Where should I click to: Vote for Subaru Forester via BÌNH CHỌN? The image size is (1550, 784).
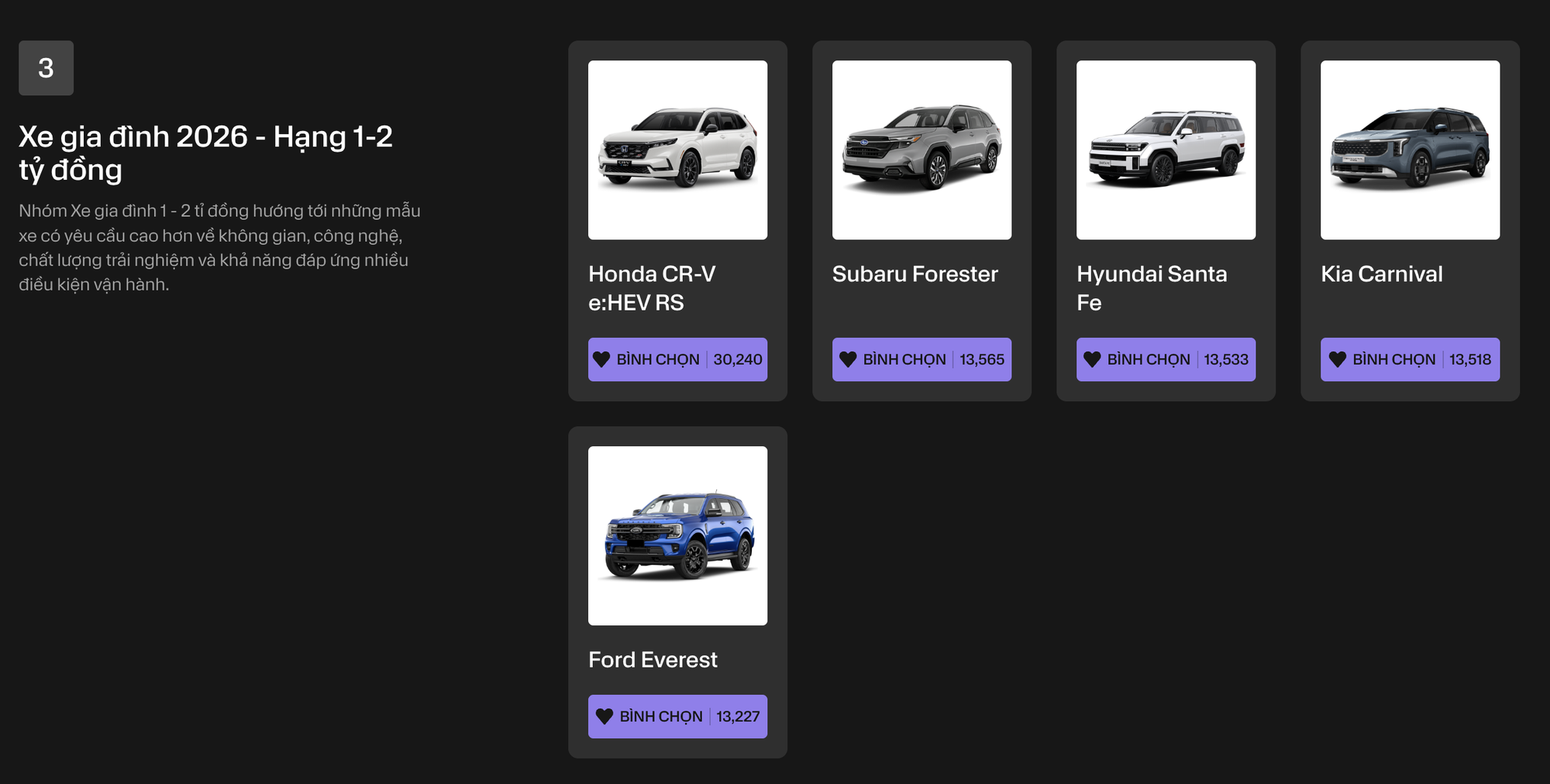[921, 359]
